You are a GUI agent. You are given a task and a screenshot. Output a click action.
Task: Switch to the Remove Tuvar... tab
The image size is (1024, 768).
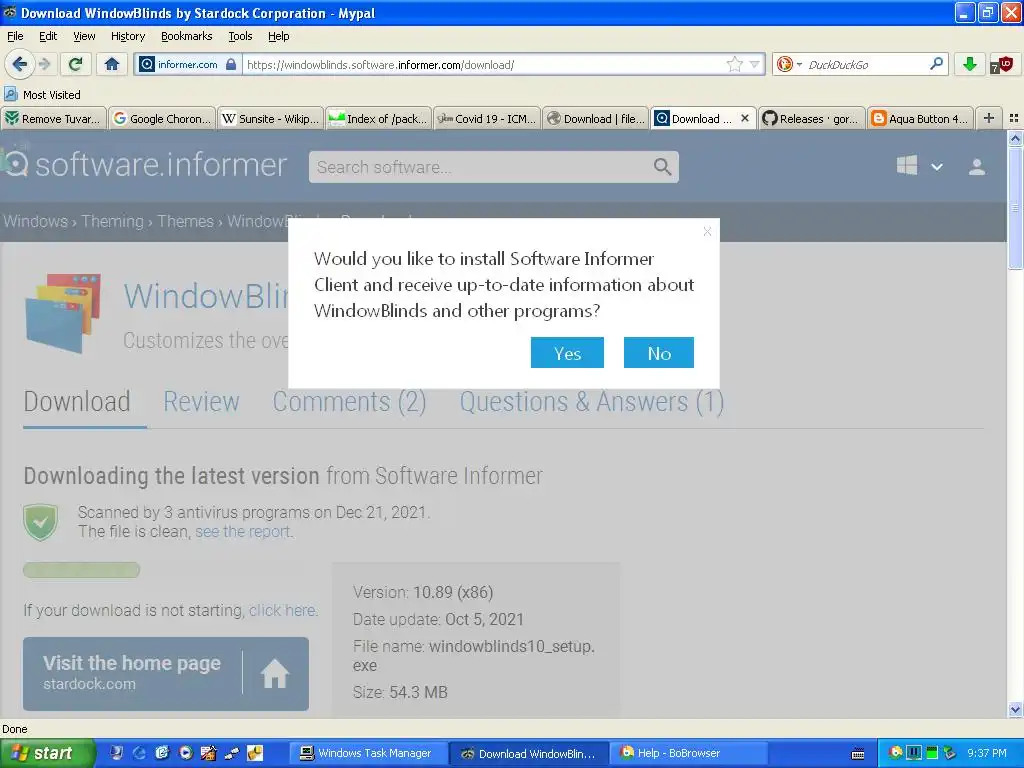(x=54, y=118)
